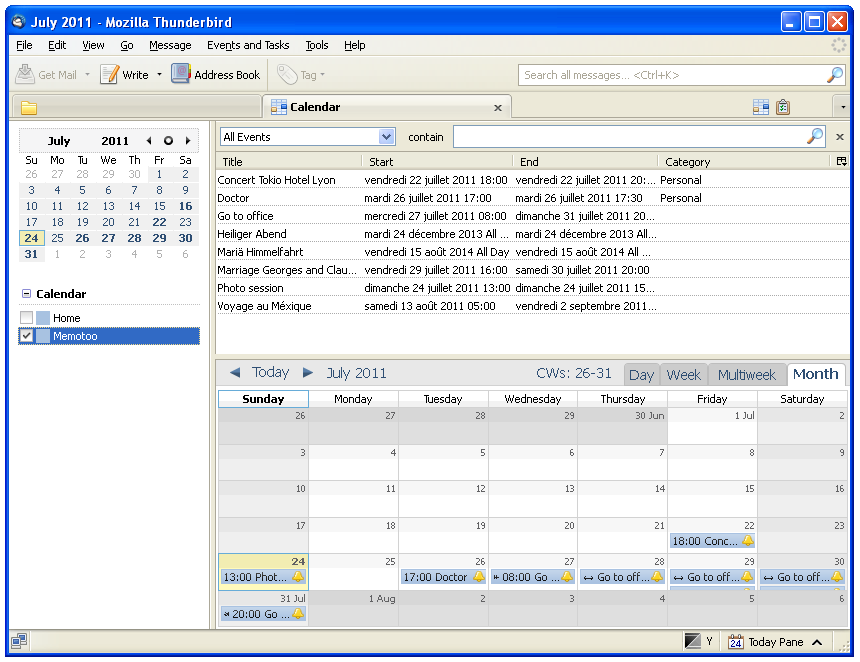Go to previous month in mini calendar
Screen dimensions: 860x662
149,141
